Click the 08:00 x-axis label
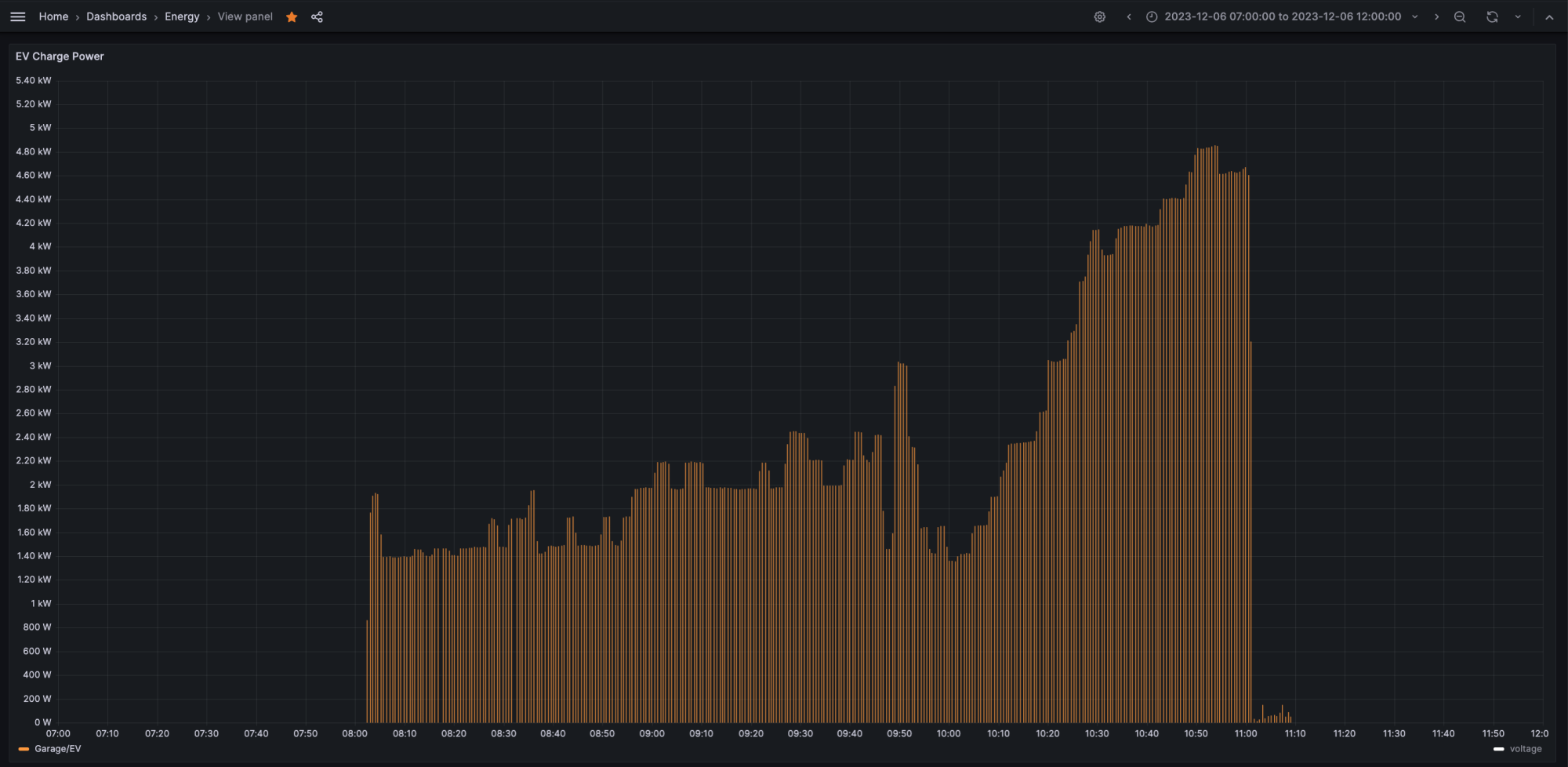This screenshot has height=767, width=1568. [354, 734]
